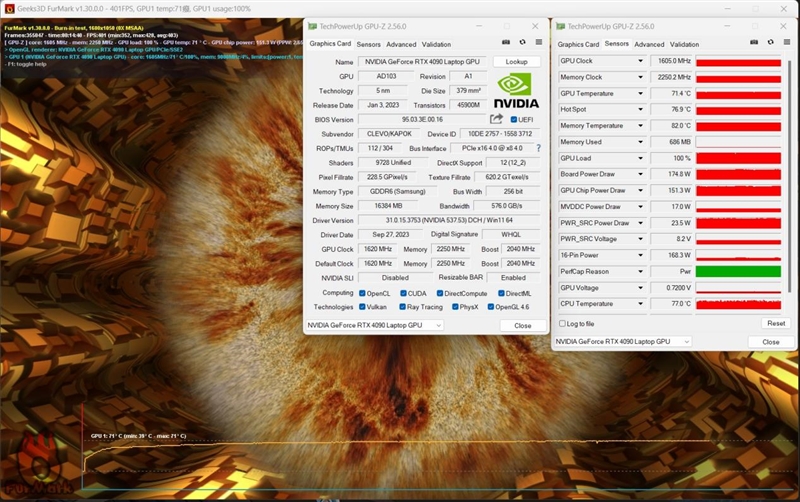Open the GPU Clock sensor dropdown arrow
Viewport: 800px width, 502px height.
coord(640,61)
